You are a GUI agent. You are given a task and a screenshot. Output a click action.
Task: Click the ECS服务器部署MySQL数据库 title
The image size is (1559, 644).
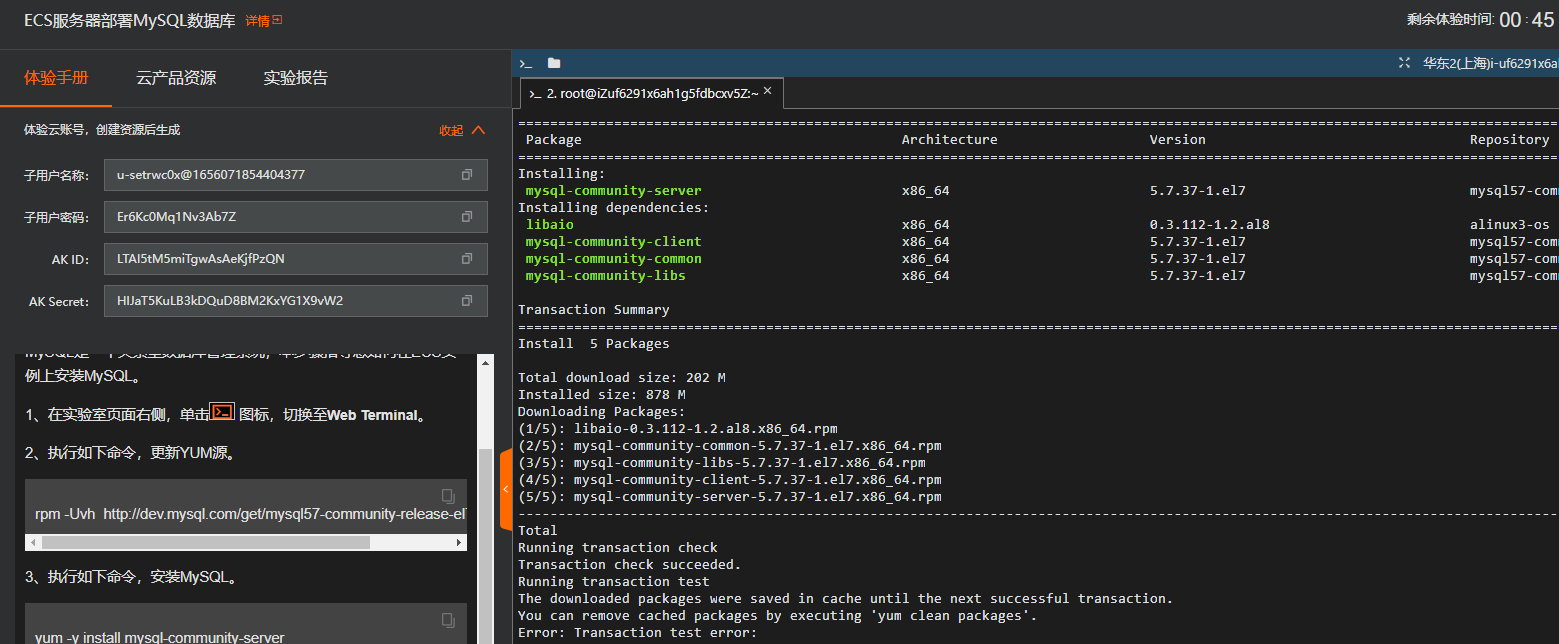click(x=130, y=20)
